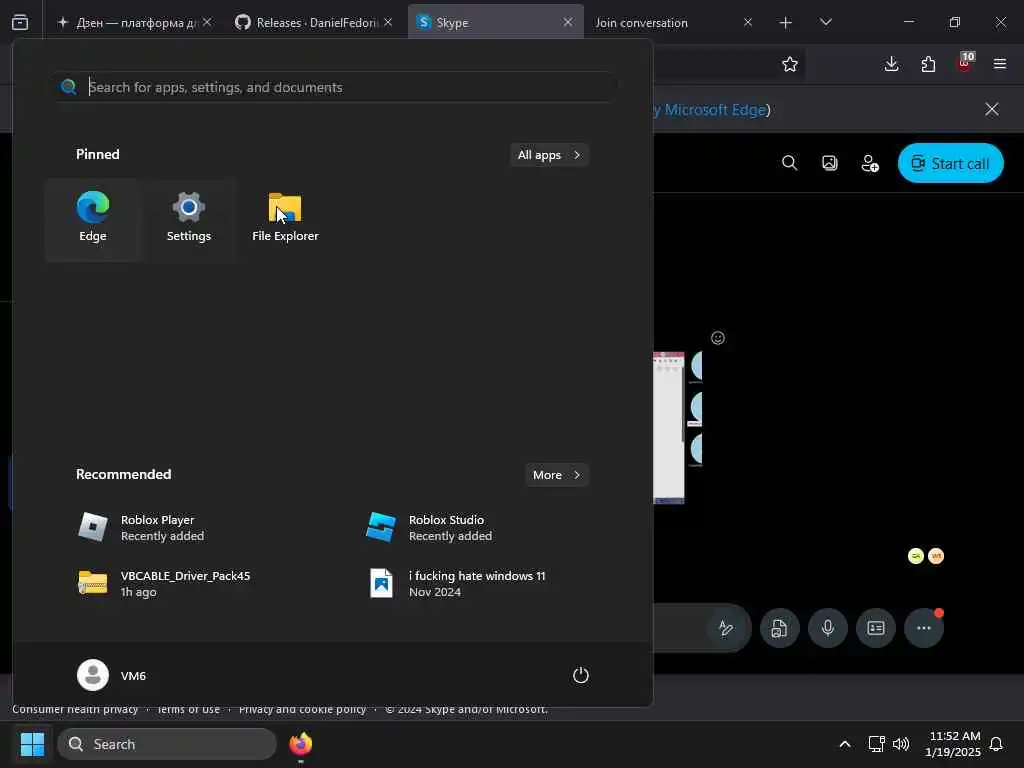Search in Skype conversation
Viewport: 1024px width, 768px height.
(x=790, y=163)
